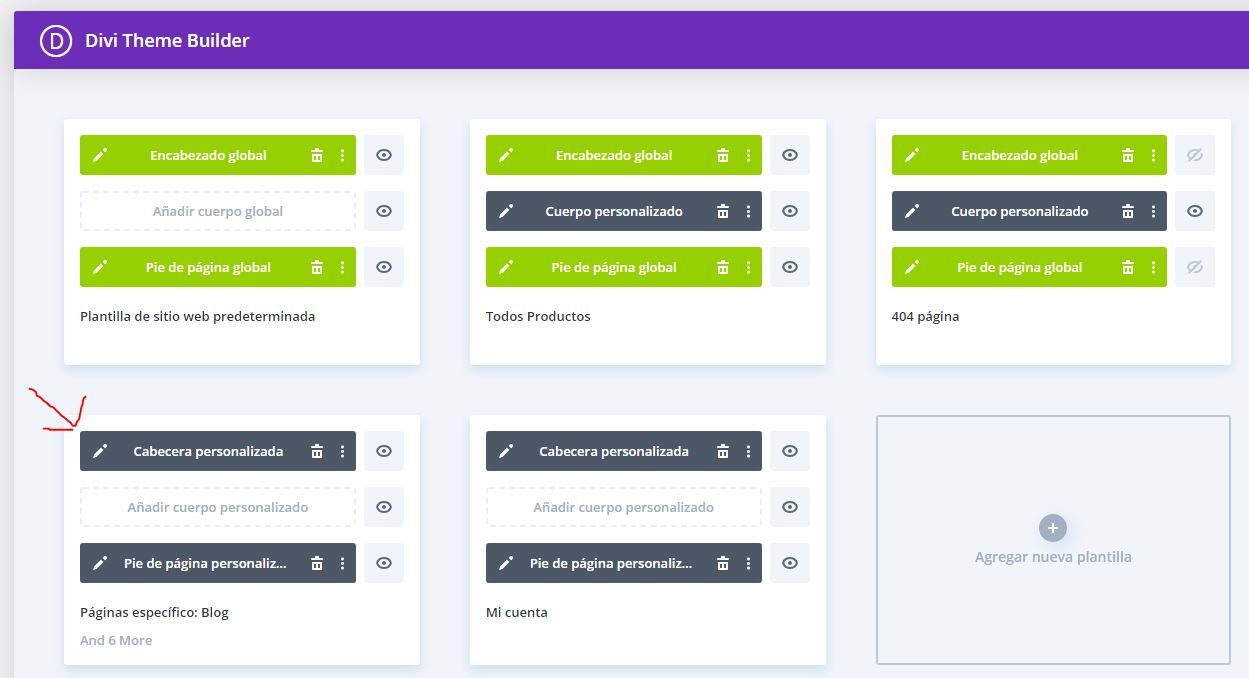
Task: Toggle header visibility in Blog template card
Action: 384,451
